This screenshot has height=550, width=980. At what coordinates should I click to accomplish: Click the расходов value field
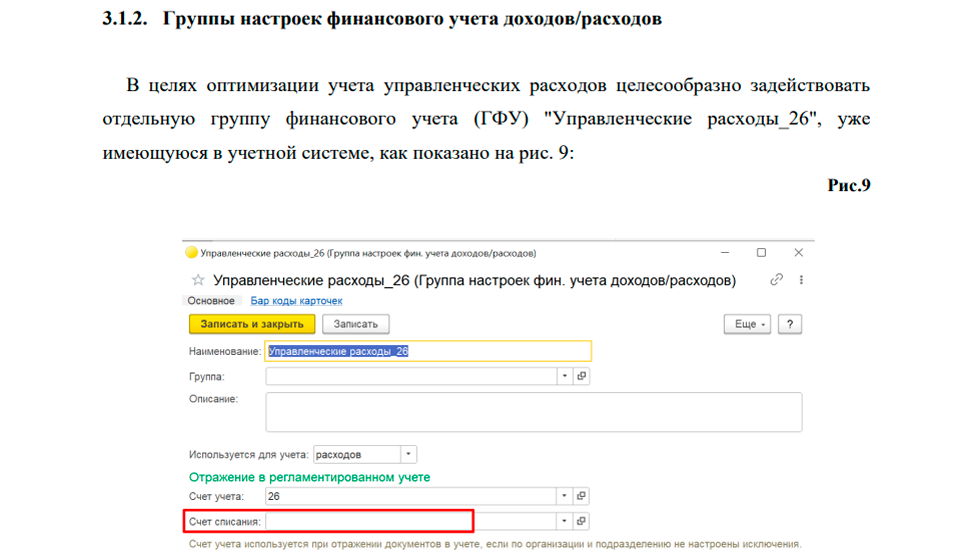pos(357,454)
